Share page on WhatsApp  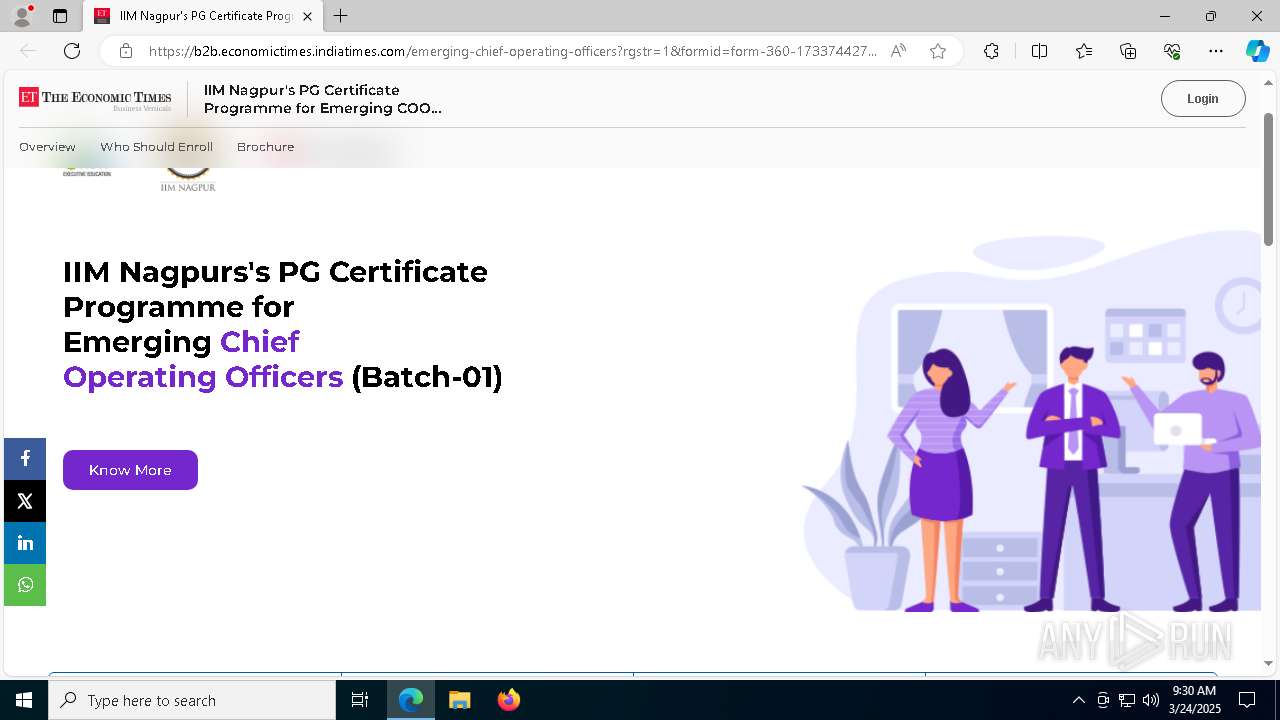click(x=25, y=585)
